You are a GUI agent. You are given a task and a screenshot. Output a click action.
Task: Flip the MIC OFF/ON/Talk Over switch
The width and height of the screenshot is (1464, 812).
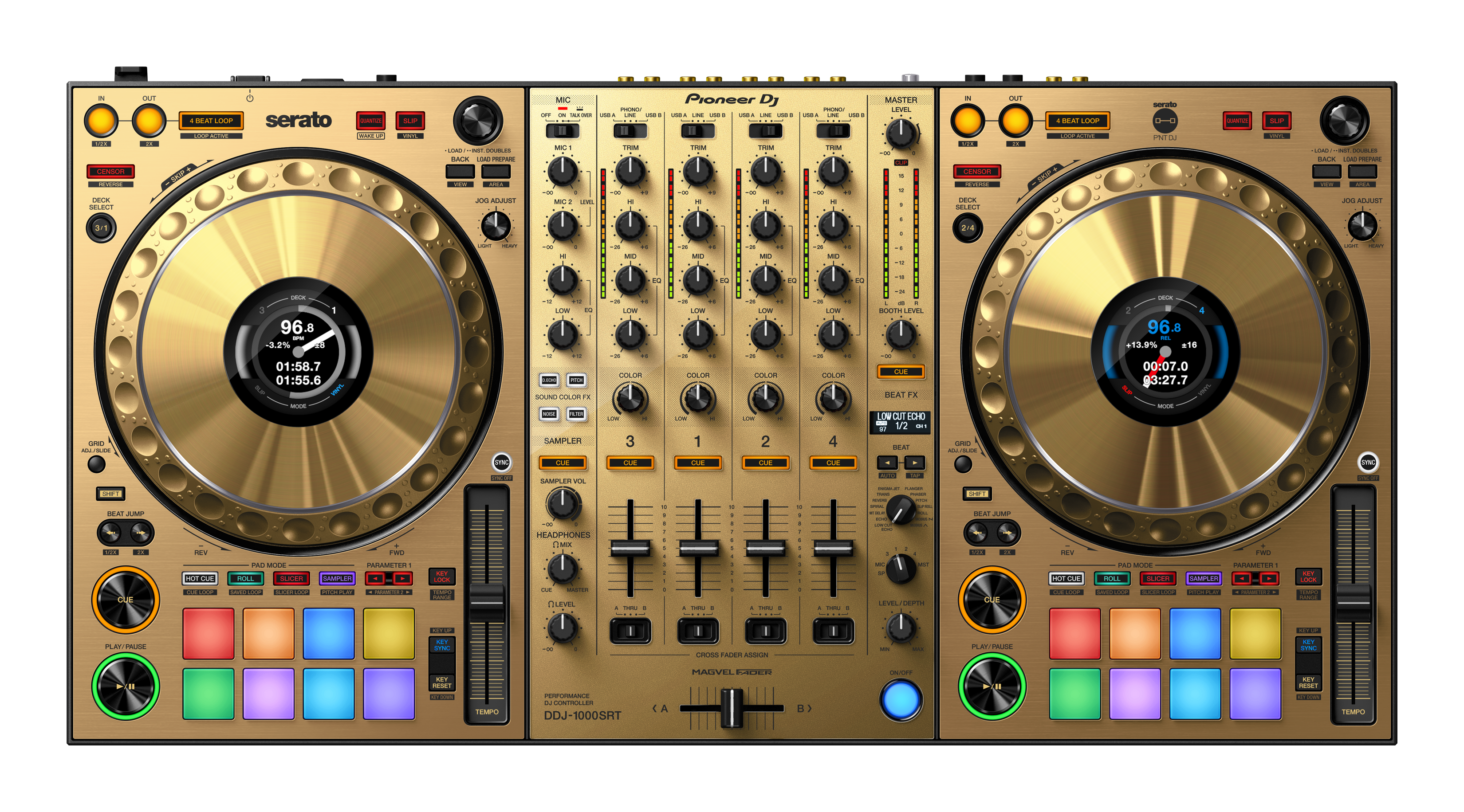pyautogui.click(x=562, y=131)
